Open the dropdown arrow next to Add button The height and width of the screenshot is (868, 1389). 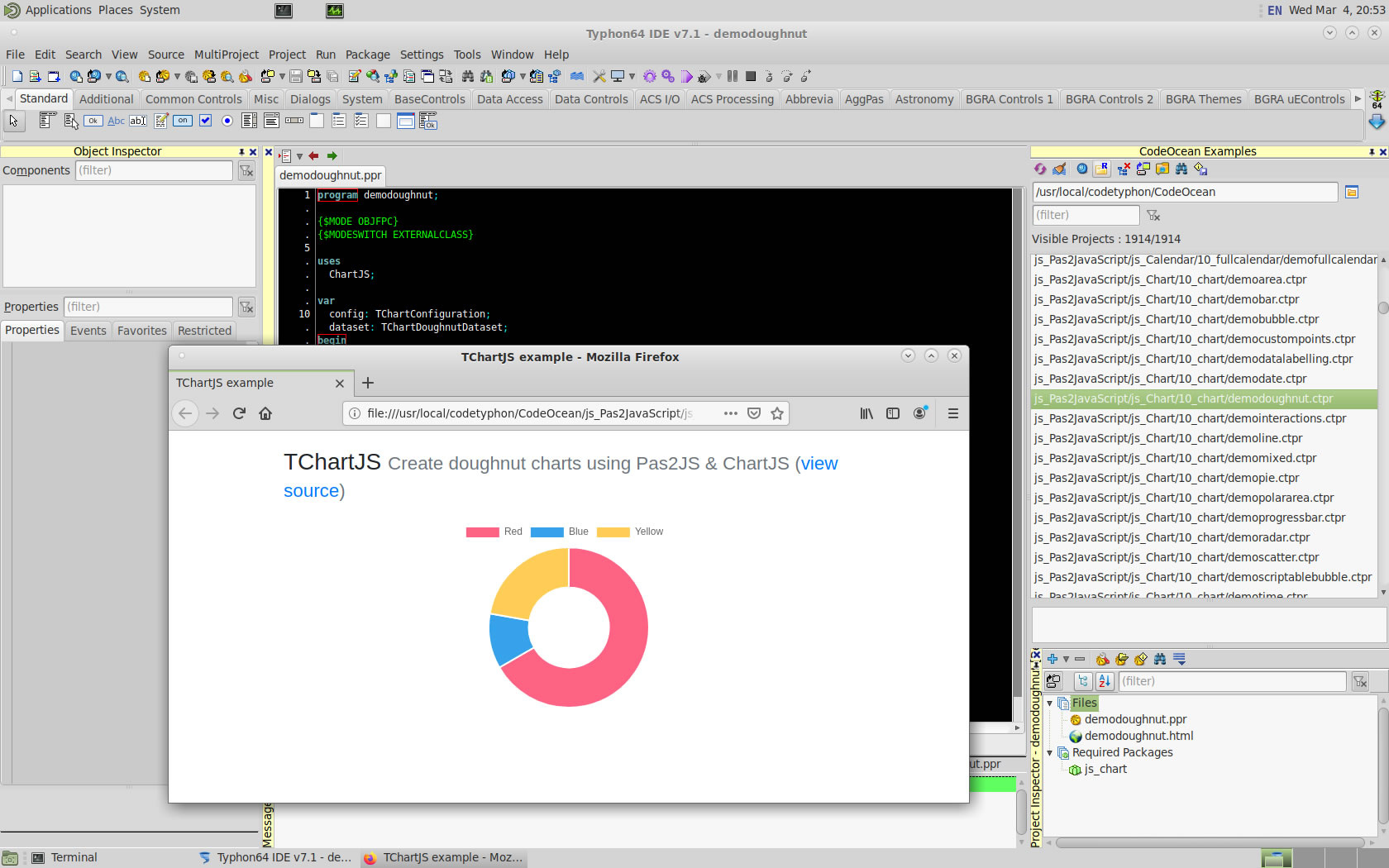click(x=1066, y=660)
